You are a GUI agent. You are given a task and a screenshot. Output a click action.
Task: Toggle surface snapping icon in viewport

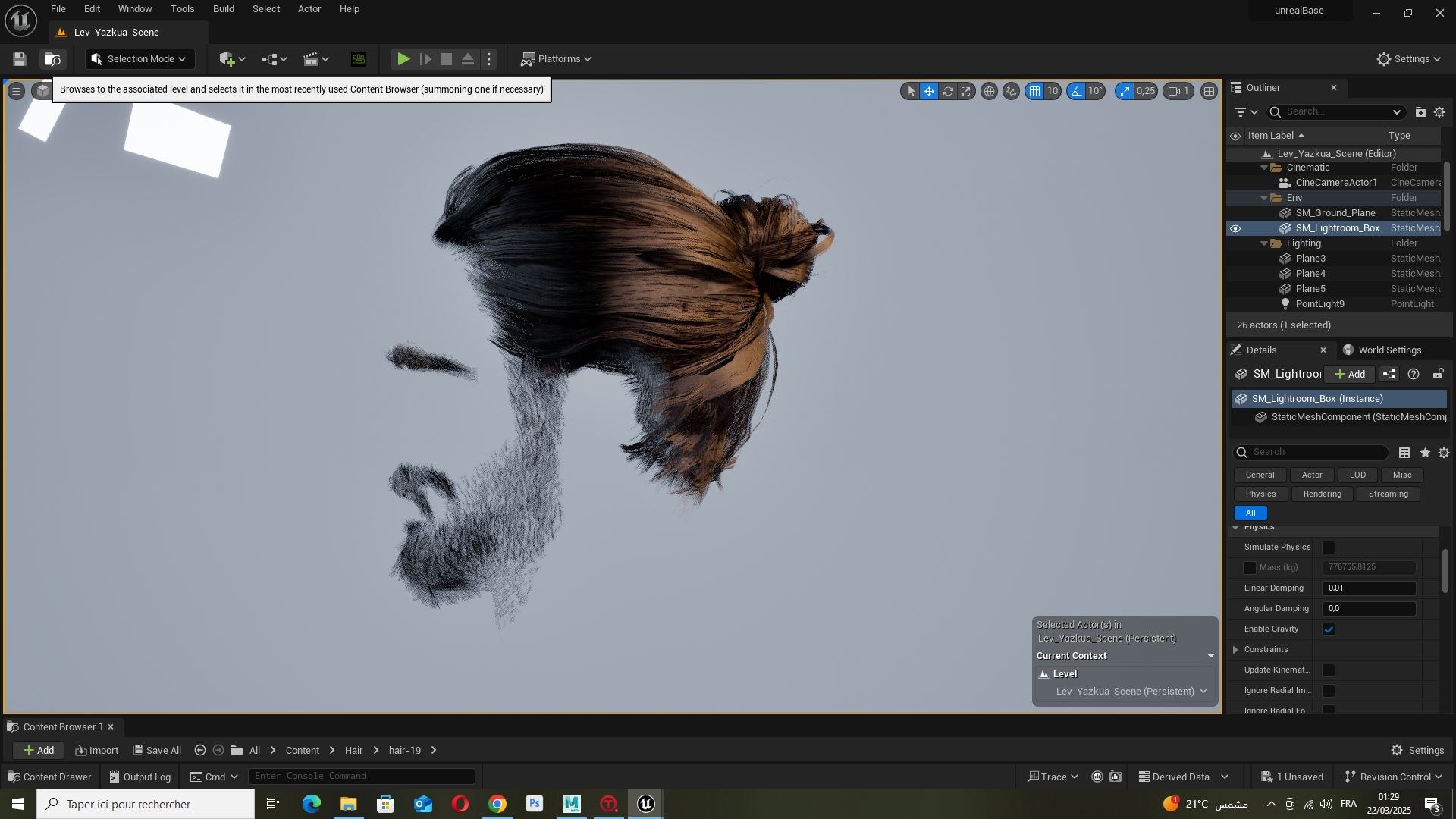(x=1011, y=91)
